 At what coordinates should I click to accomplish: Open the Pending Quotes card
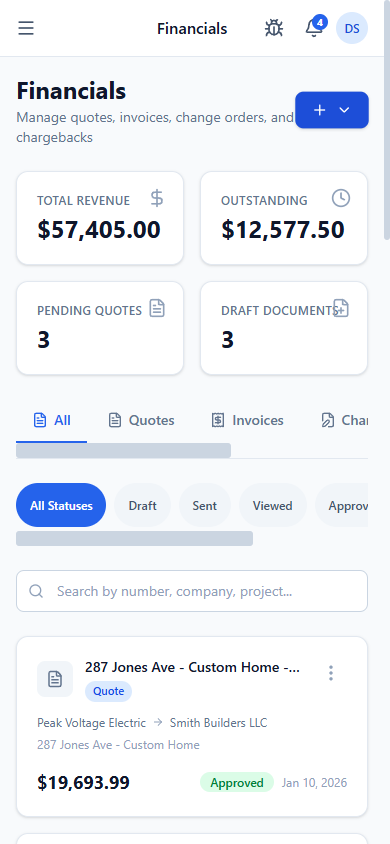click(100, 328)
